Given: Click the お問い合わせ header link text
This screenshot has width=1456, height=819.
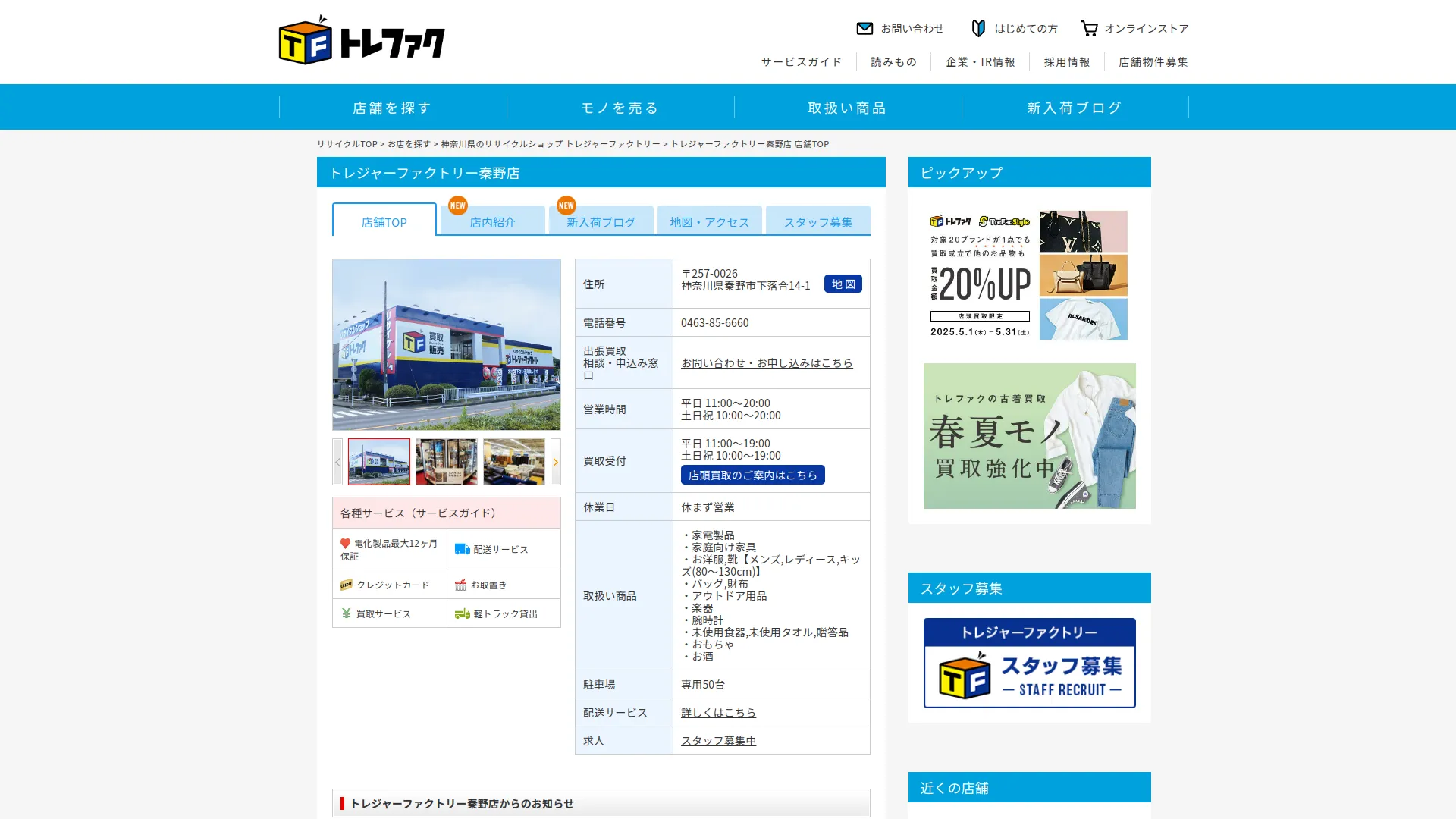Looking at the screenshot, I should (912, 28).
